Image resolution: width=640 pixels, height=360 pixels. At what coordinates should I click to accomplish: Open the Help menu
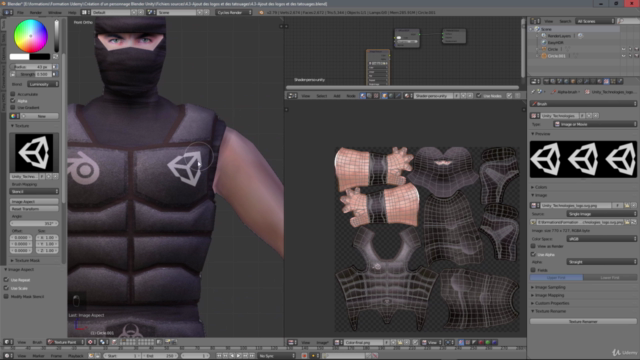(72, 13)
